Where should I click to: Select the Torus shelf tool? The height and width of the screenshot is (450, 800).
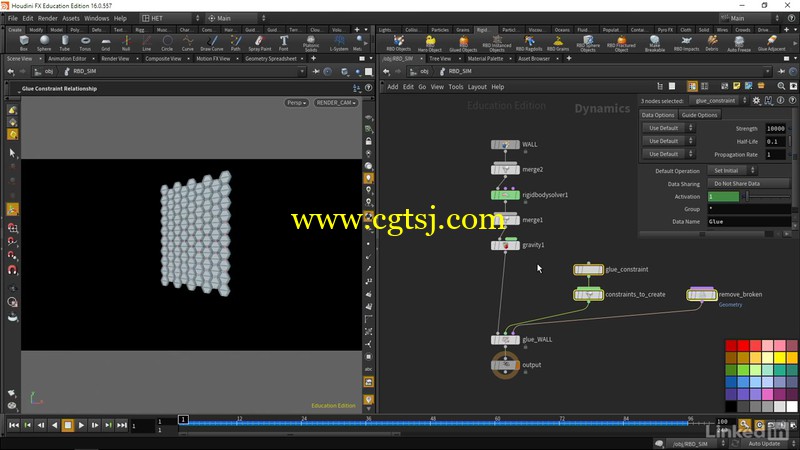tap(85, 43)
